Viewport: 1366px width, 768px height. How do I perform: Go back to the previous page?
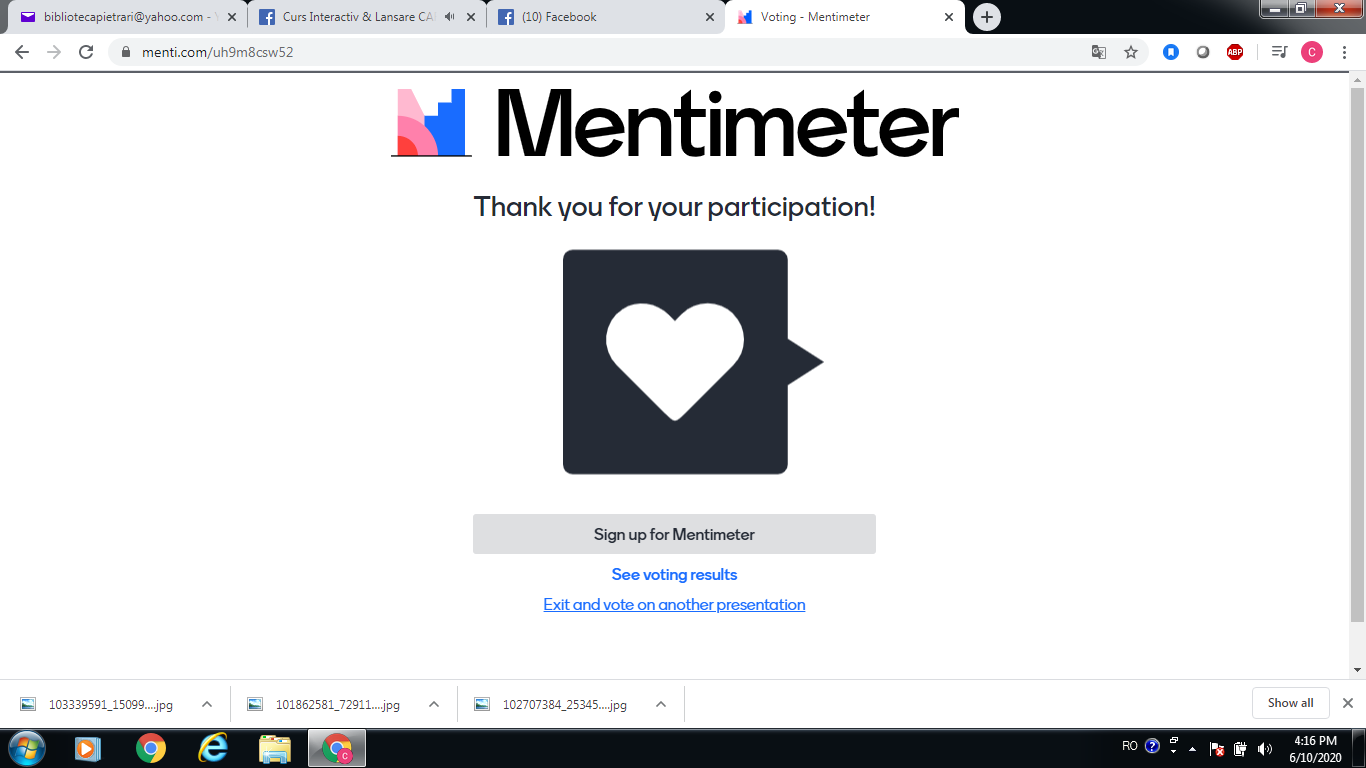(22, 52)
